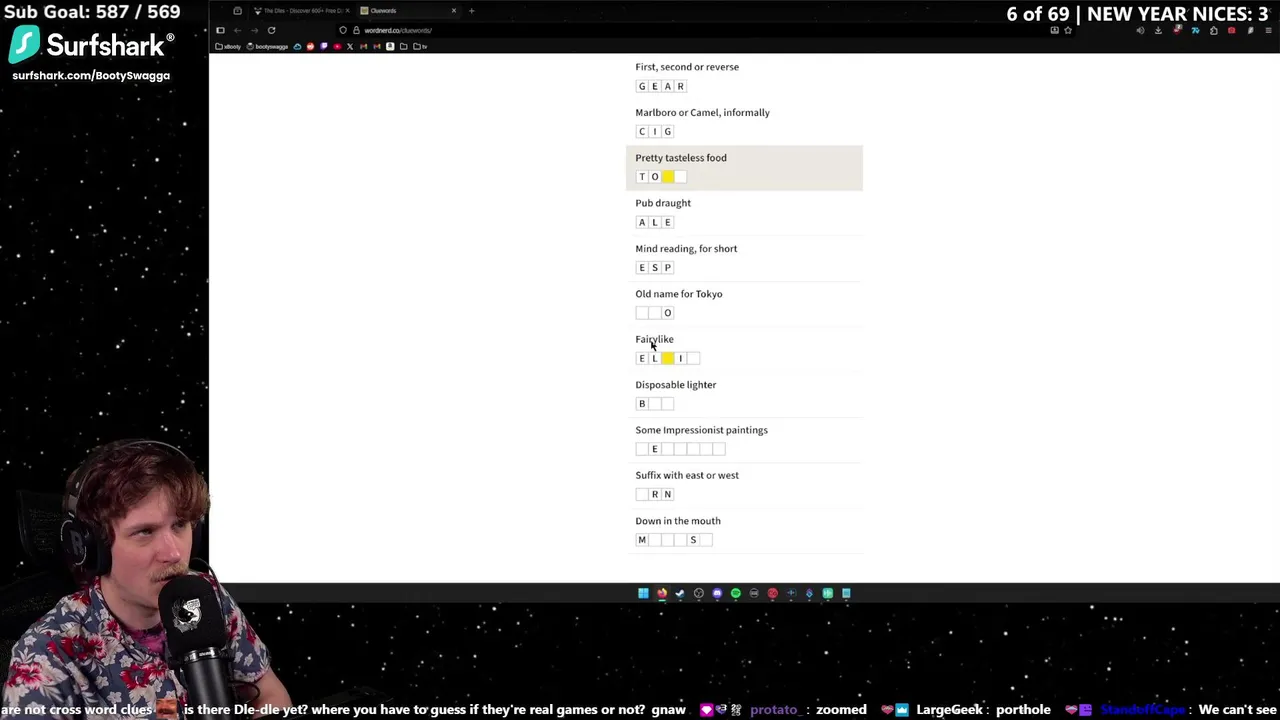Open the Windows Start menu

point(643,593)
